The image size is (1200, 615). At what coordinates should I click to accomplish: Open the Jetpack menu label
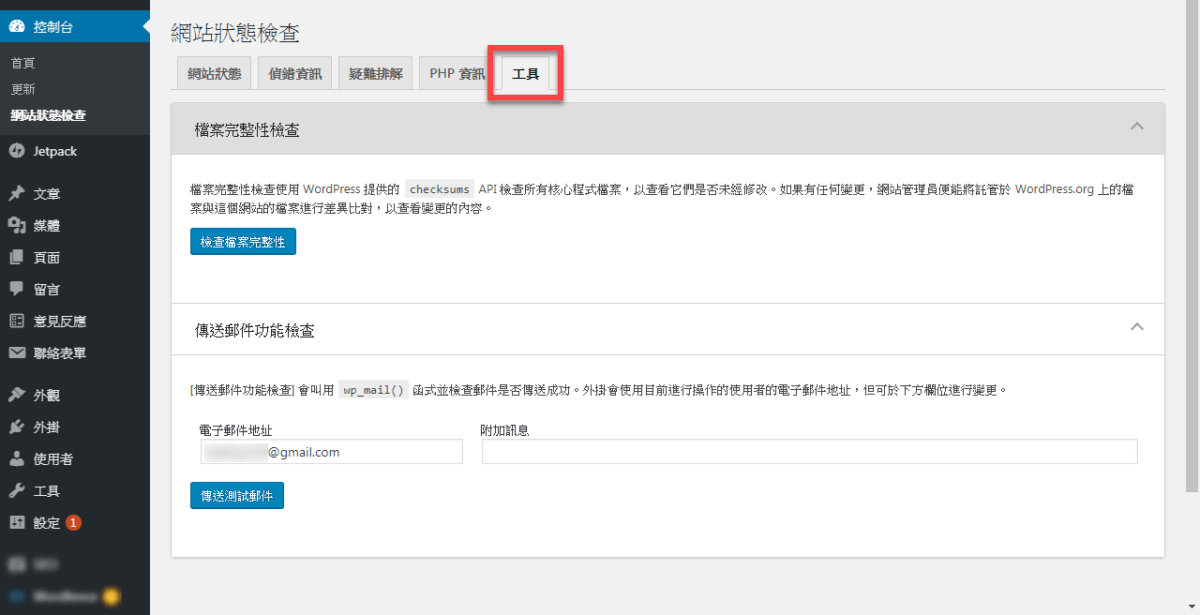[x=55, y=151]
